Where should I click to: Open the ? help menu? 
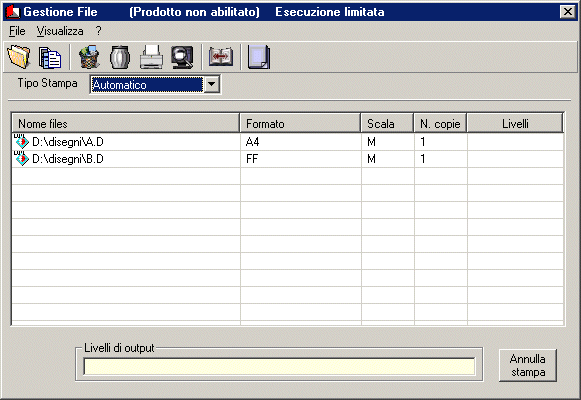[98, 31]
